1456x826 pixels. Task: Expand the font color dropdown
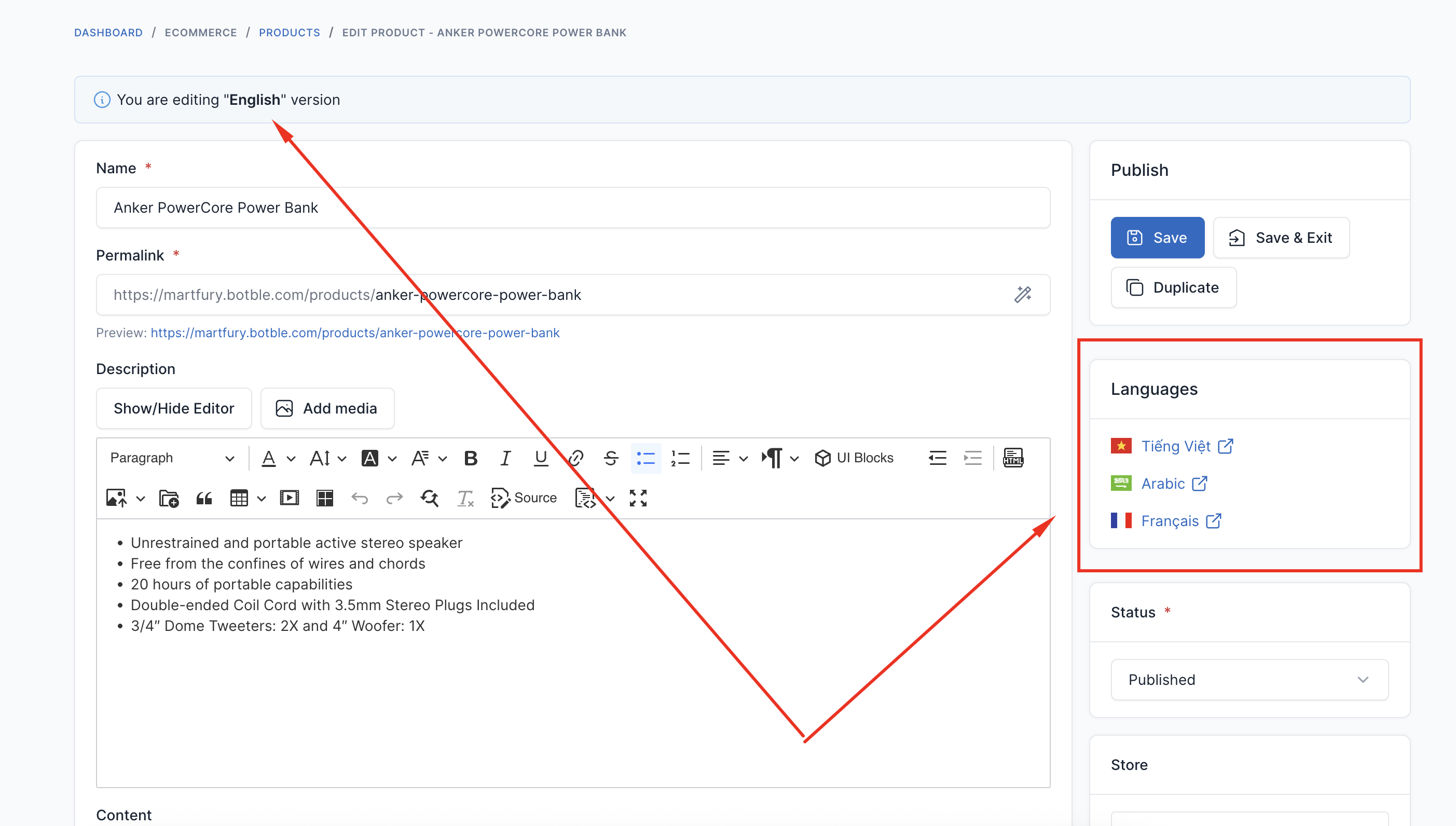pyautogui.click(x=291, y=458)
